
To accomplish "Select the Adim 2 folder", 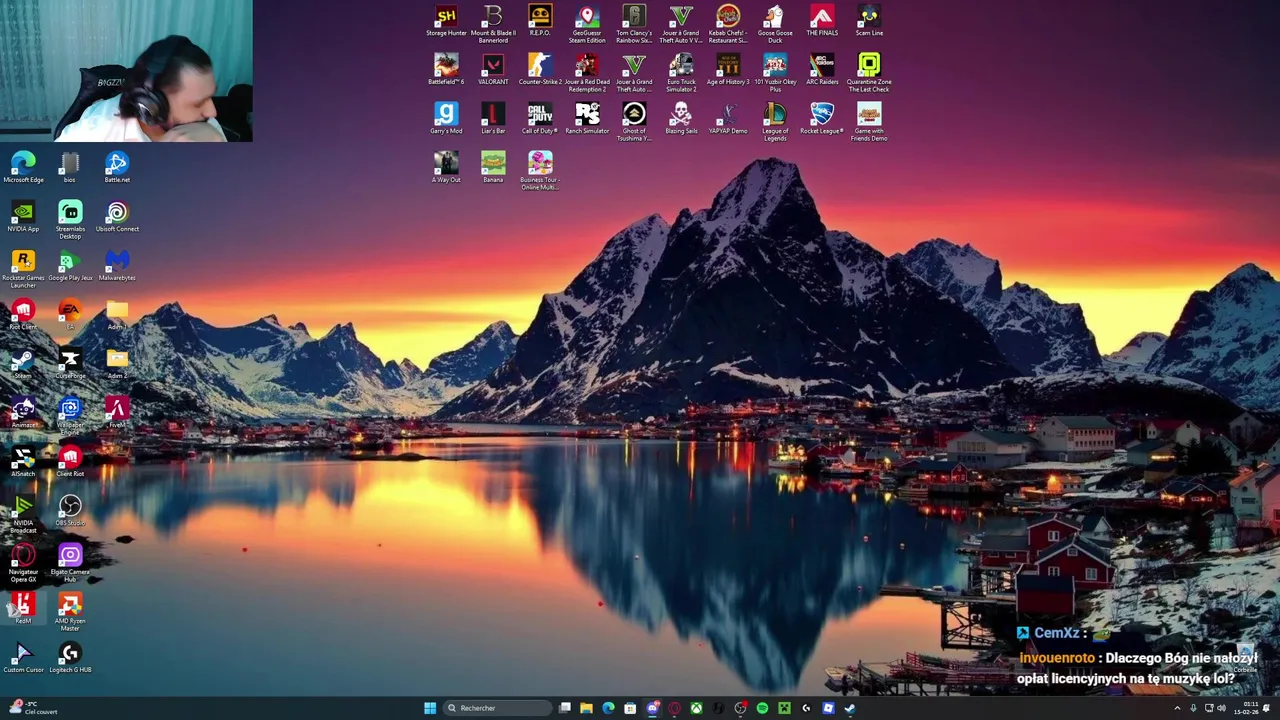I will 117,363.
